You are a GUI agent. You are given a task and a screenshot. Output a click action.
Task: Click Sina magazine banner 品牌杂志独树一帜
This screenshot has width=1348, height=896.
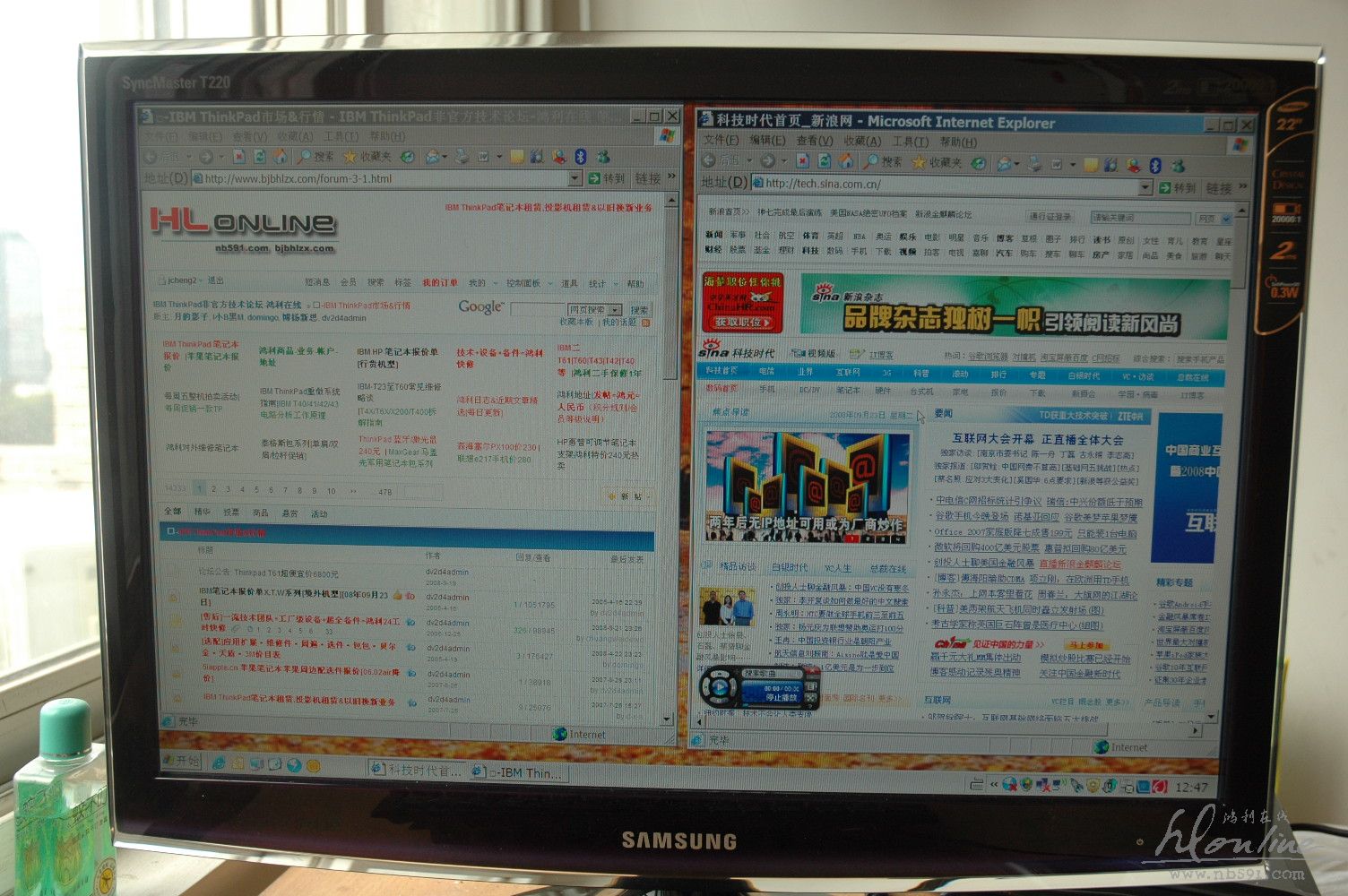[1013, 306]
